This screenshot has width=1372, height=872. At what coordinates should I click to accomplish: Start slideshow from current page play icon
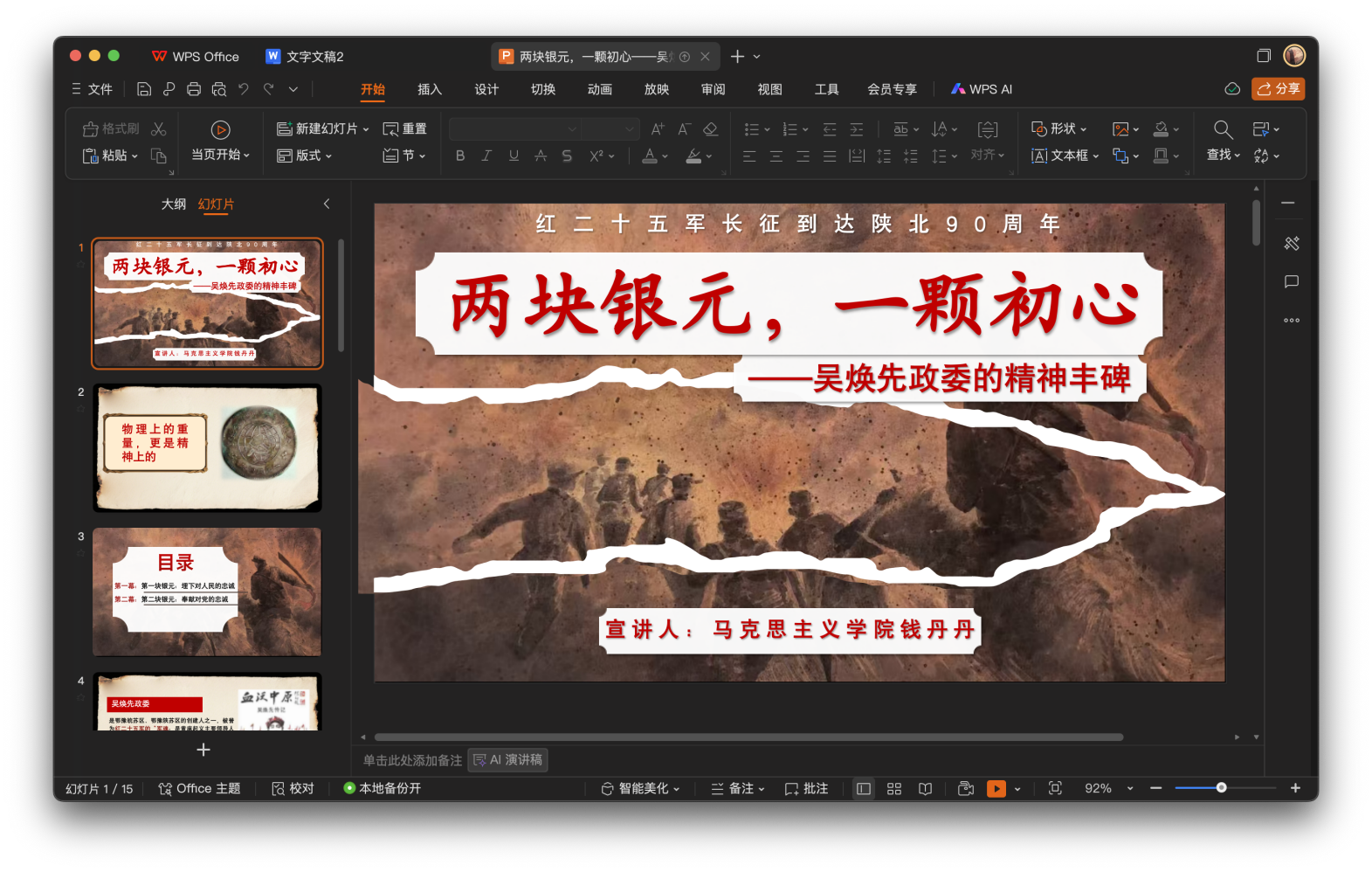pos(221,130)
